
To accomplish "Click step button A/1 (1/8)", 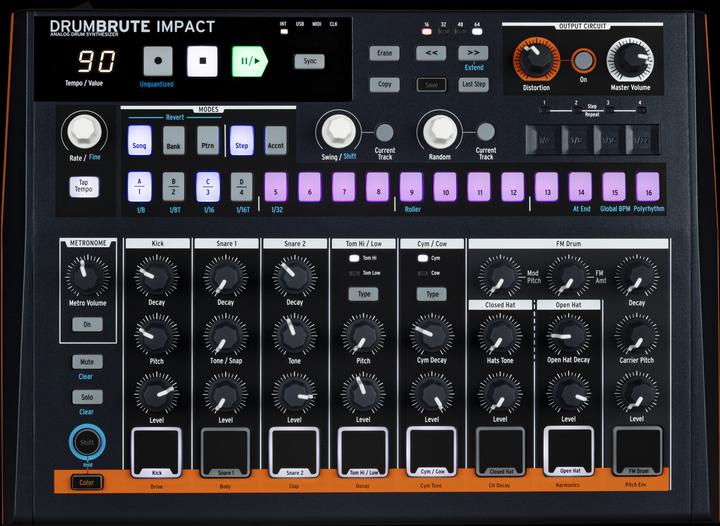I will coord(140,187).
